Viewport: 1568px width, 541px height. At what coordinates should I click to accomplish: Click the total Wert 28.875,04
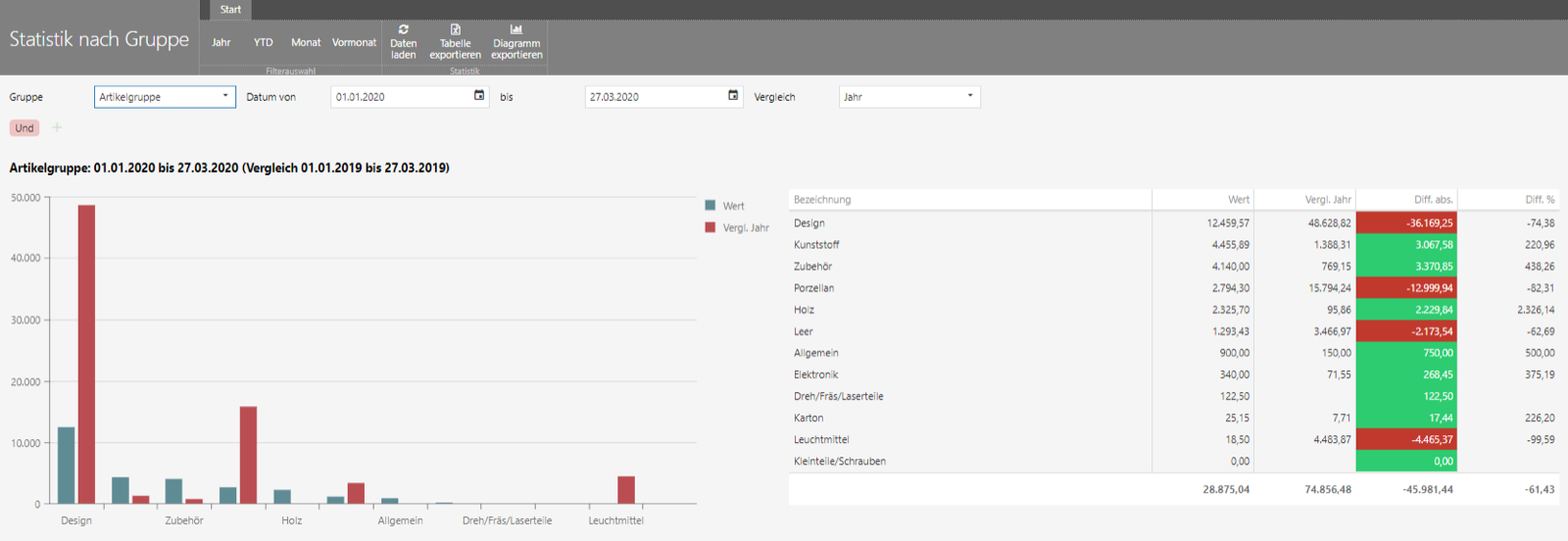point(1226,489)
